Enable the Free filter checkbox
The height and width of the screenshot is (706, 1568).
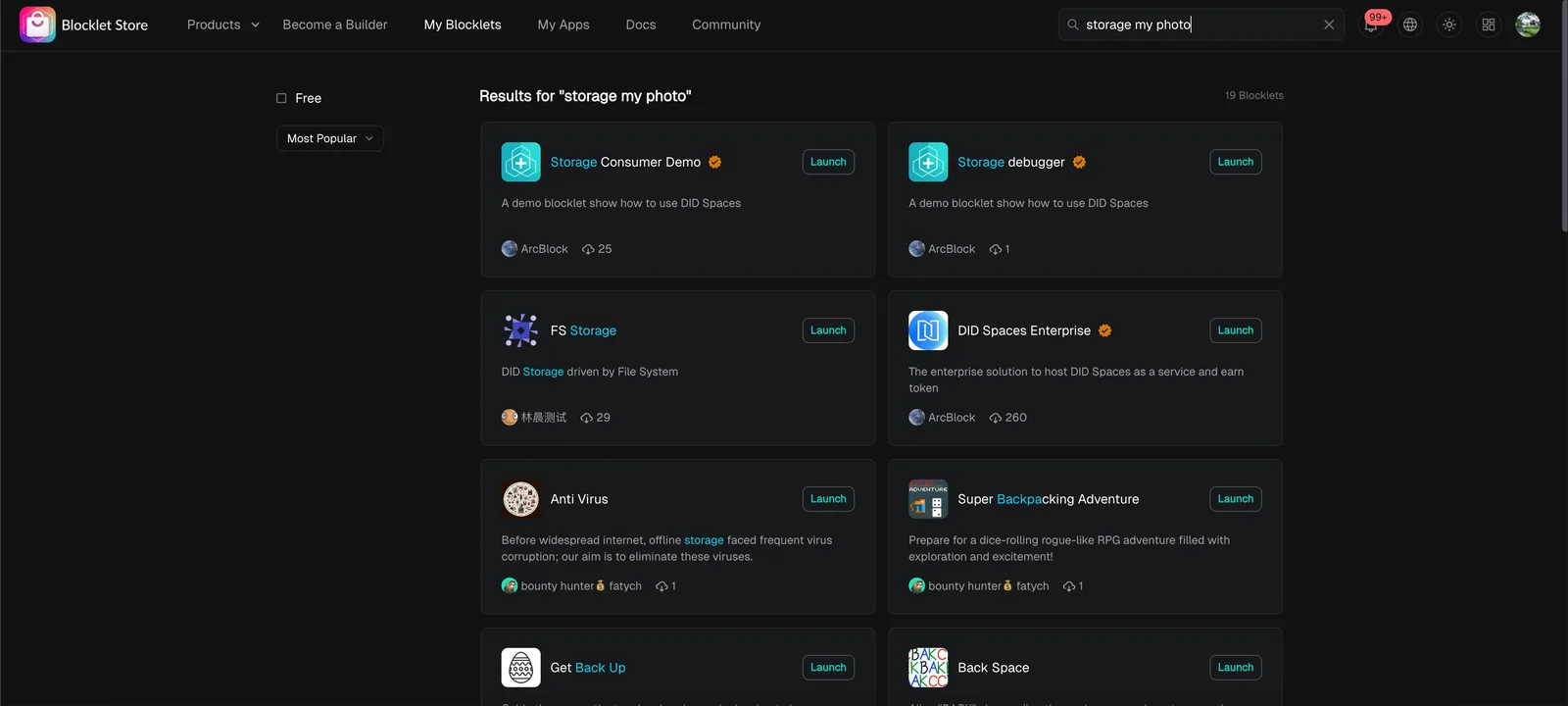click(x=281, y=98)
